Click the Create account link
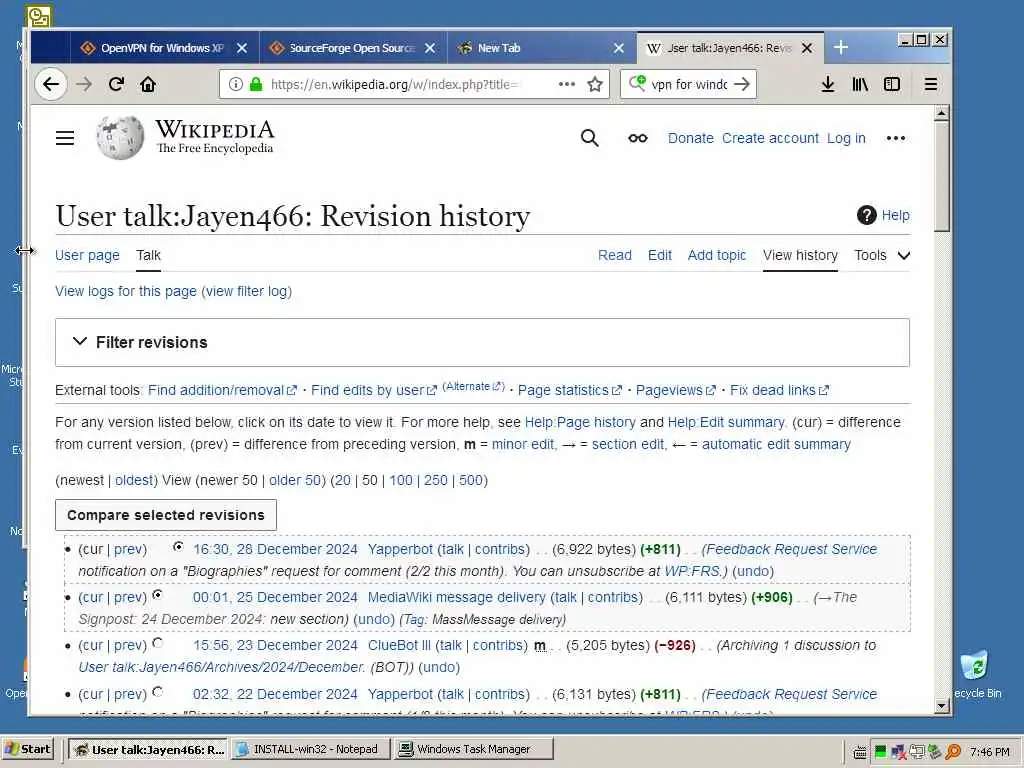This screenshot has height=768, width=1024. (x=770, y=138)
